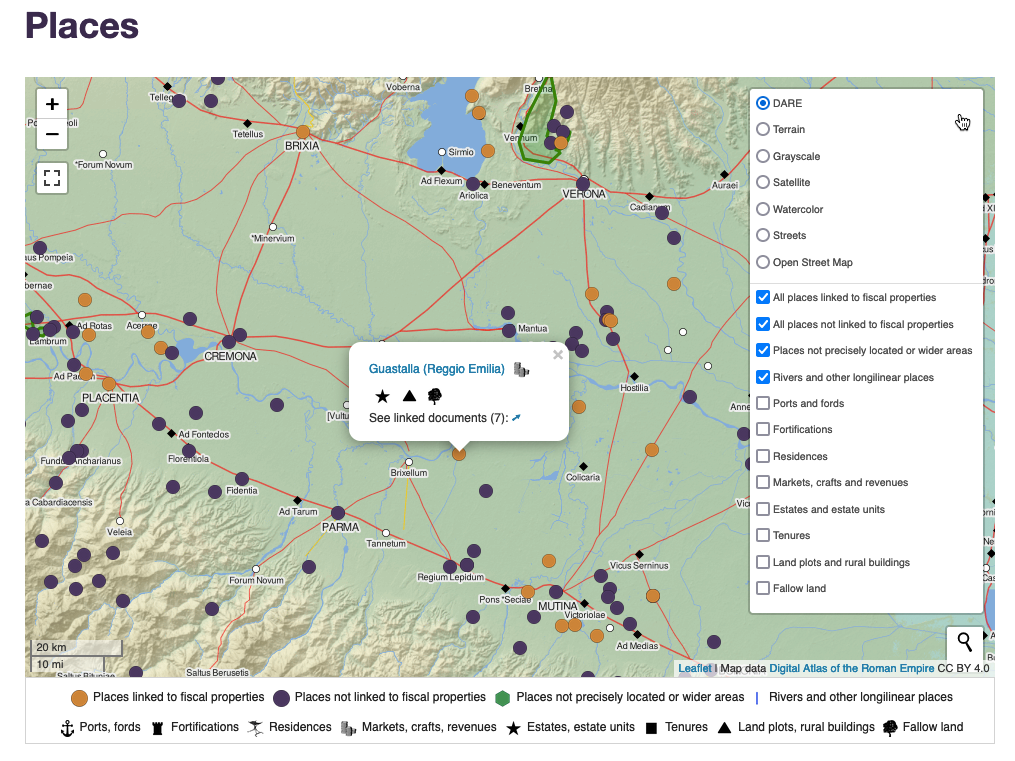Click the triangle land plots icon in popup
Viewport: 1015px width, 761px height.
pos(409,396)
